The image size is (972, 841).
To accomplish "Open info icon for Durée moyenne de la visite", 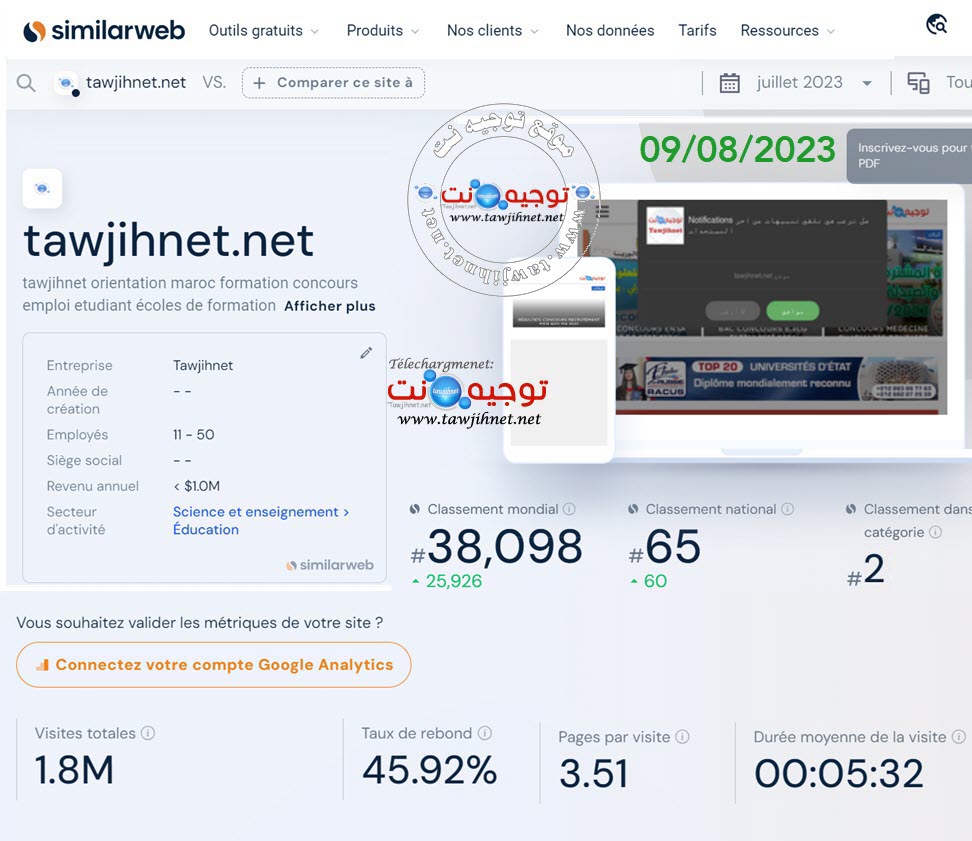I will point(958,736).
